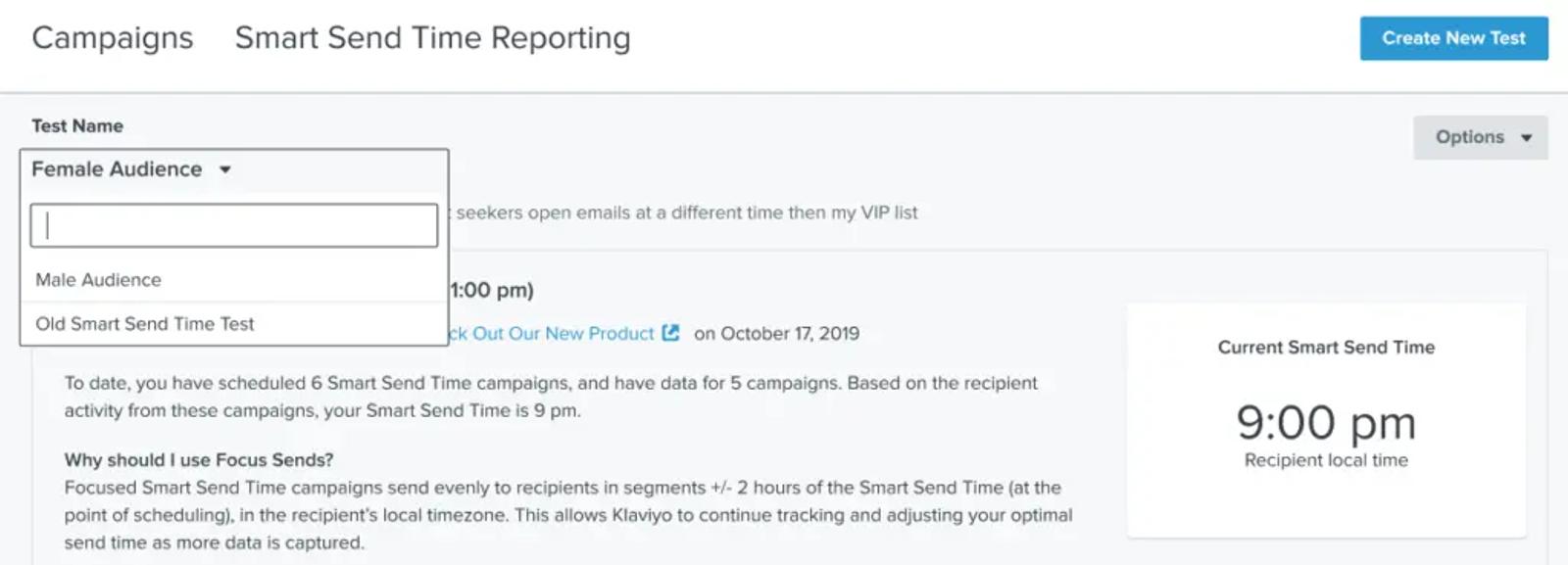Click the Why should I use Focus Sends heading

point(199,459)
